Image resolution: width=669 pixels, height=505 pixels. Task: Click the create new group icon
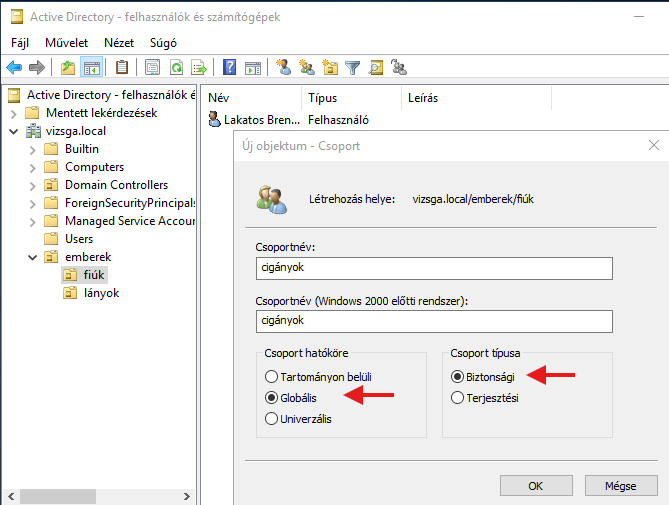coord(307,68)
